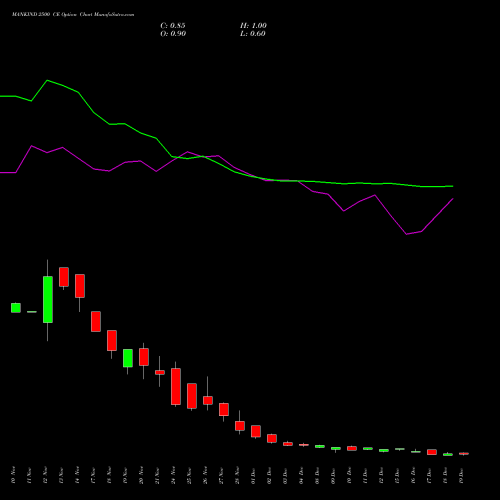Click the red candle on 17 Dec

click(x=432, y=452)
